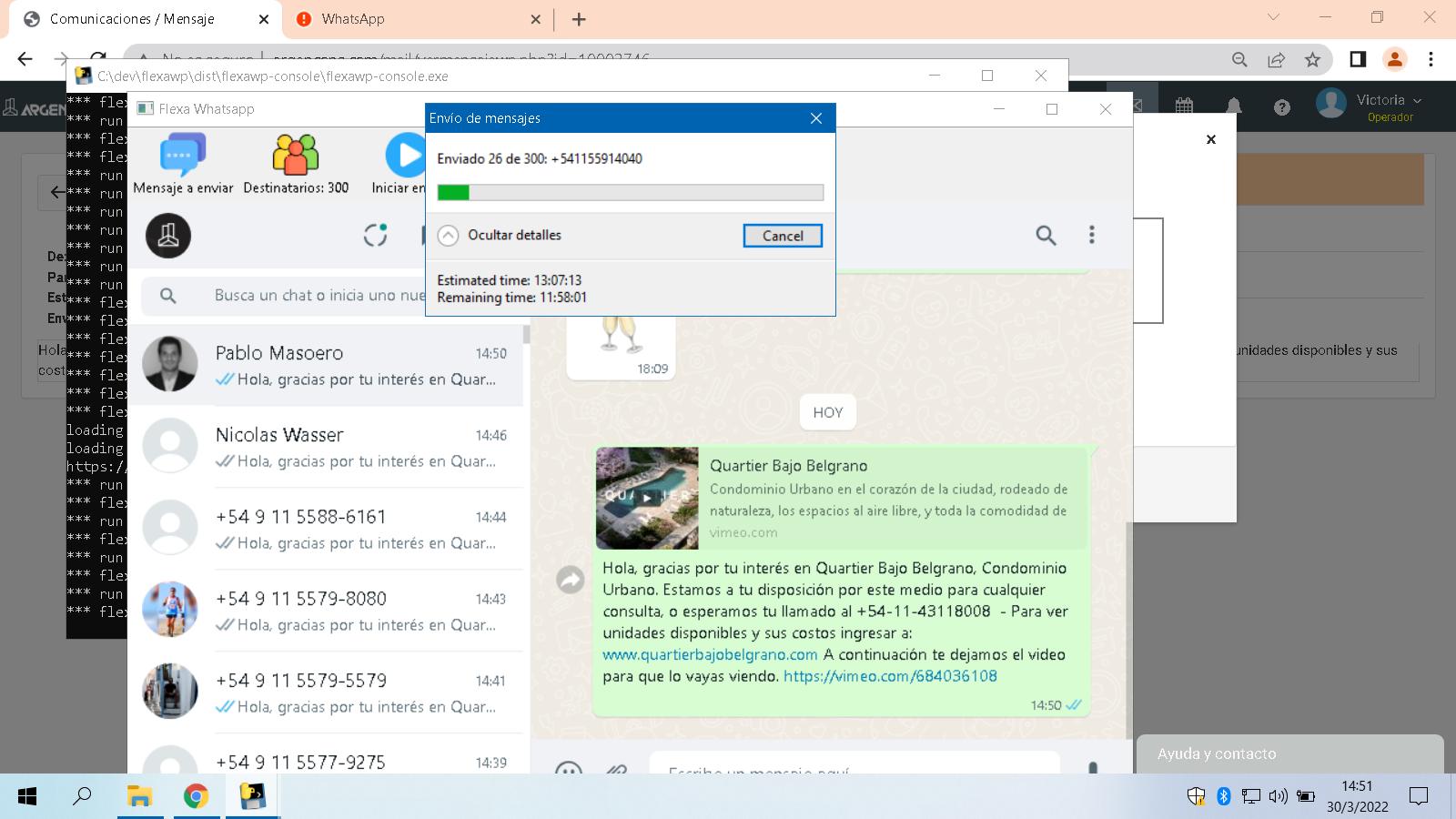
Task: Close the Envío de mensajes dialog
Action: pyautogui.click(x=816, y=118)
